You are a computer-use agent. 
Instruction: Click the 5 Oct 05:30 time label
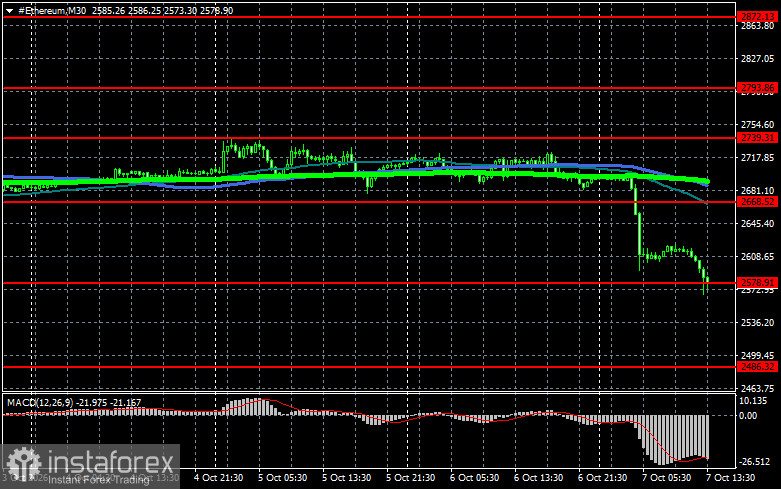(282, 478)
